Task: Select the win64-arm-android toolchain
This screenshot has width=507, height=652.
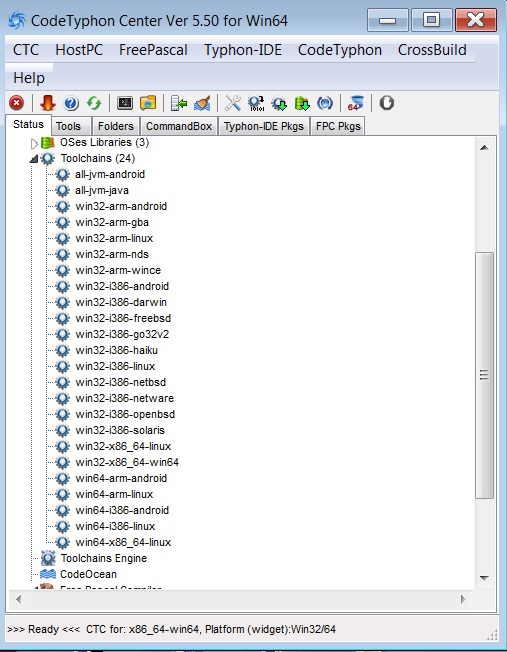Action: click(121, 478)
